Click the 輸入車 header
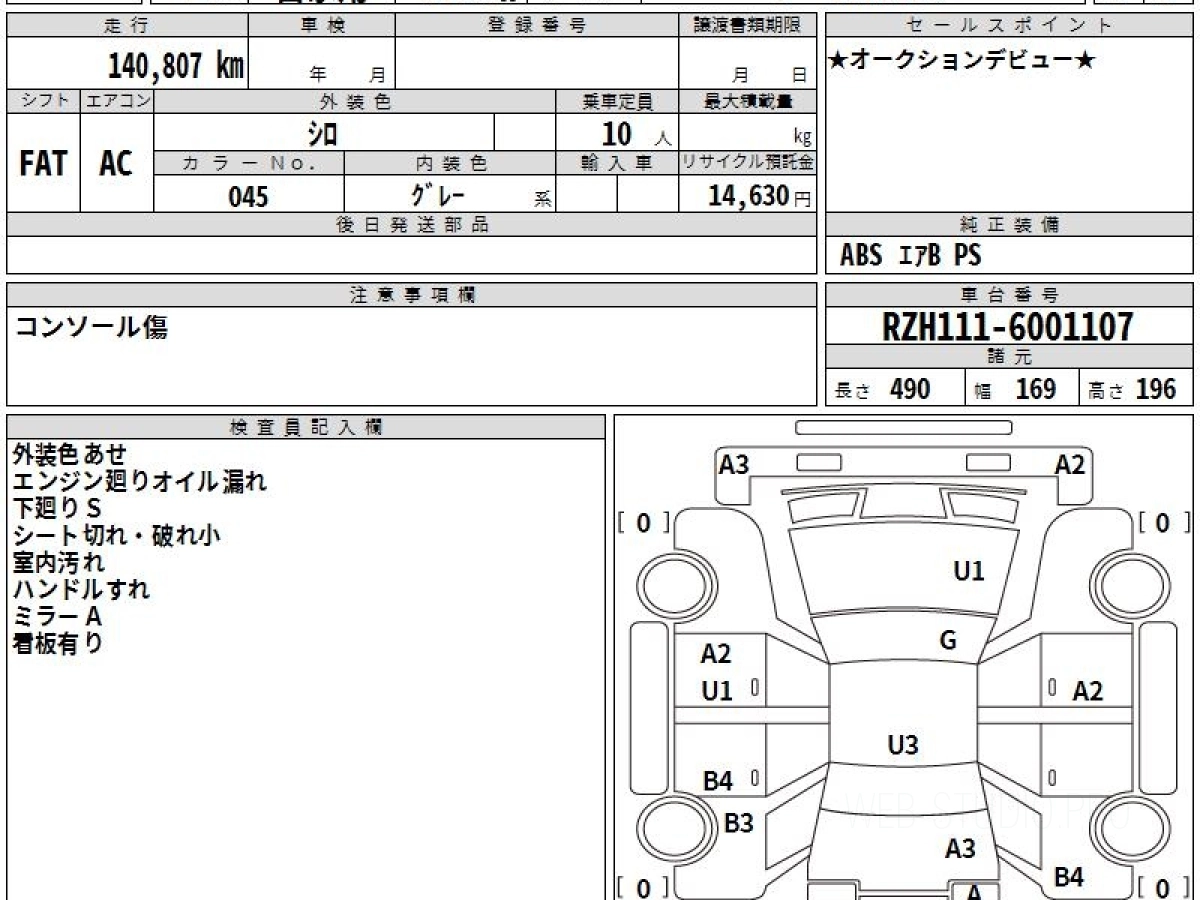The width and height of the screenshot is (1200, 900). [617, 163]
